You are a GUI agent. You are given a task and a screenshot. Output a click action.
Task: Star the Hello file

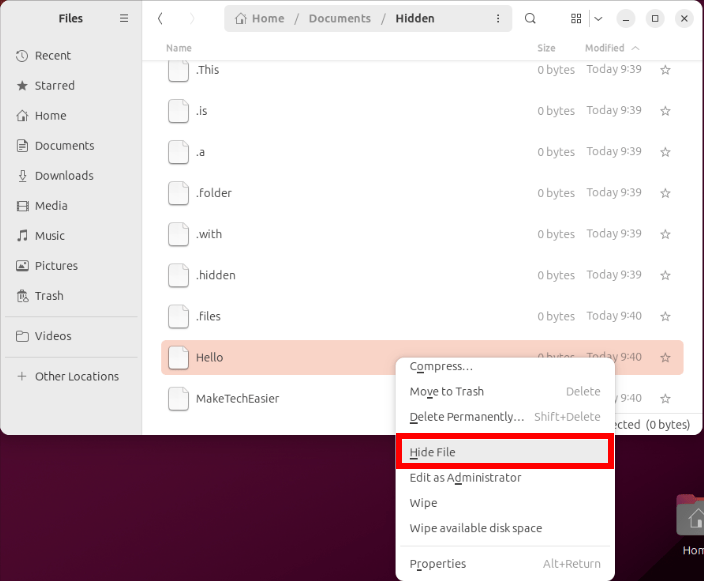[665, 357]
